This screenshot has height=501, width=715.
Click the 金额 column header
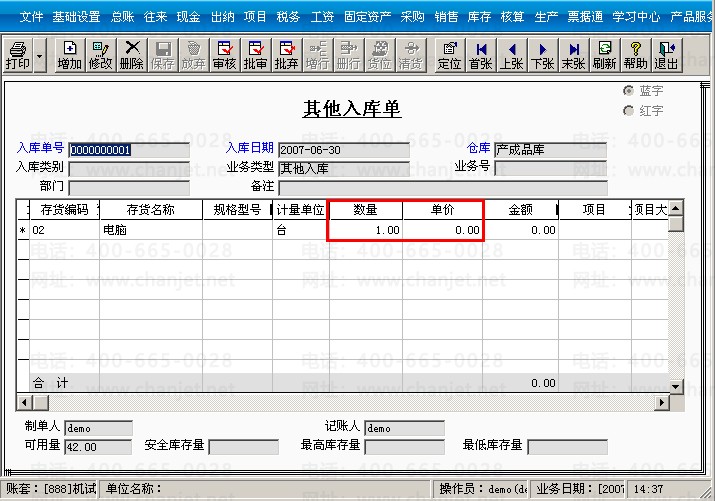click(520, 210)
